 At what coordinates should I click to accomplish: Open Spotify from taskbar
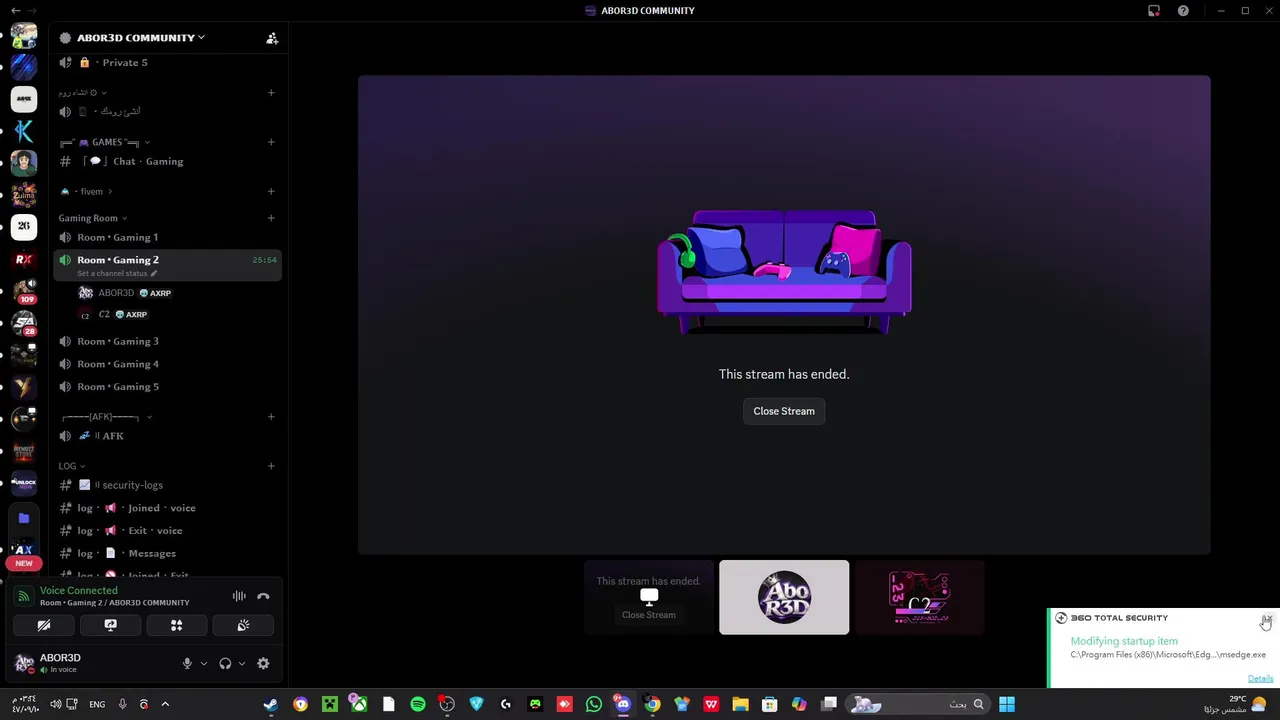tap(418, 704)
